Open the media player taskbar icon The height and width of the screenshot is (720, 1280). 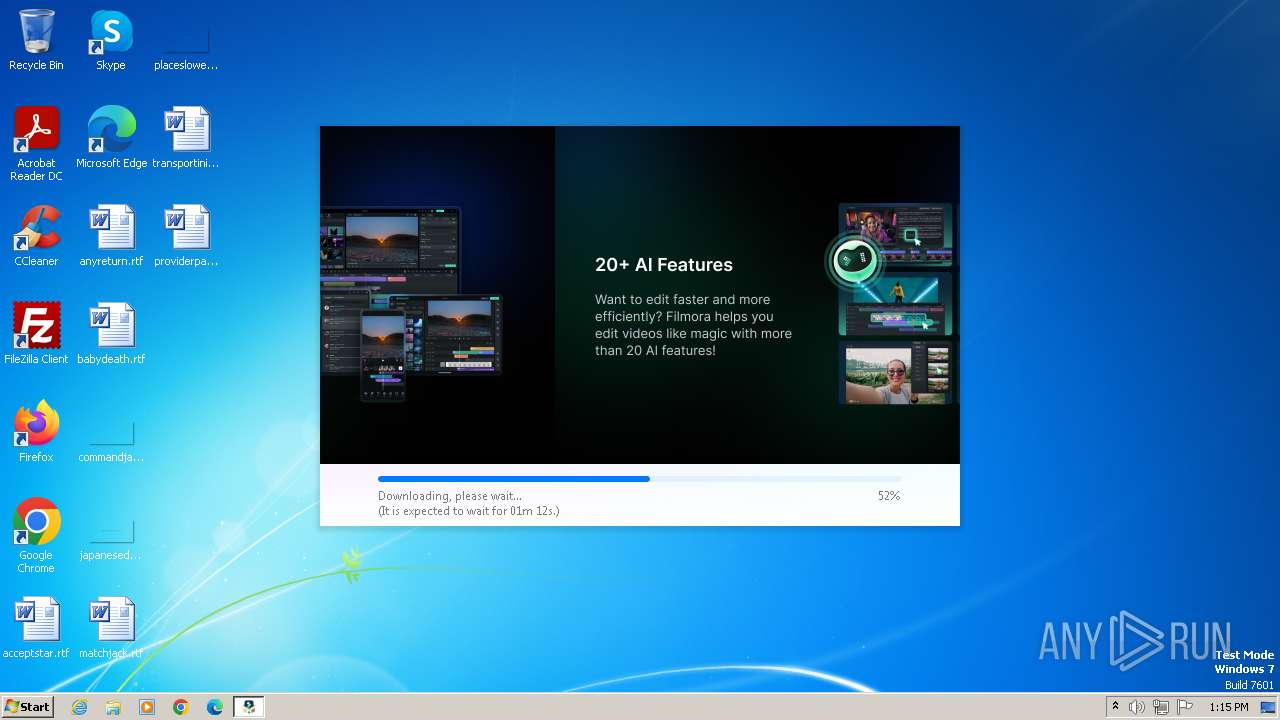click(147, 707)
